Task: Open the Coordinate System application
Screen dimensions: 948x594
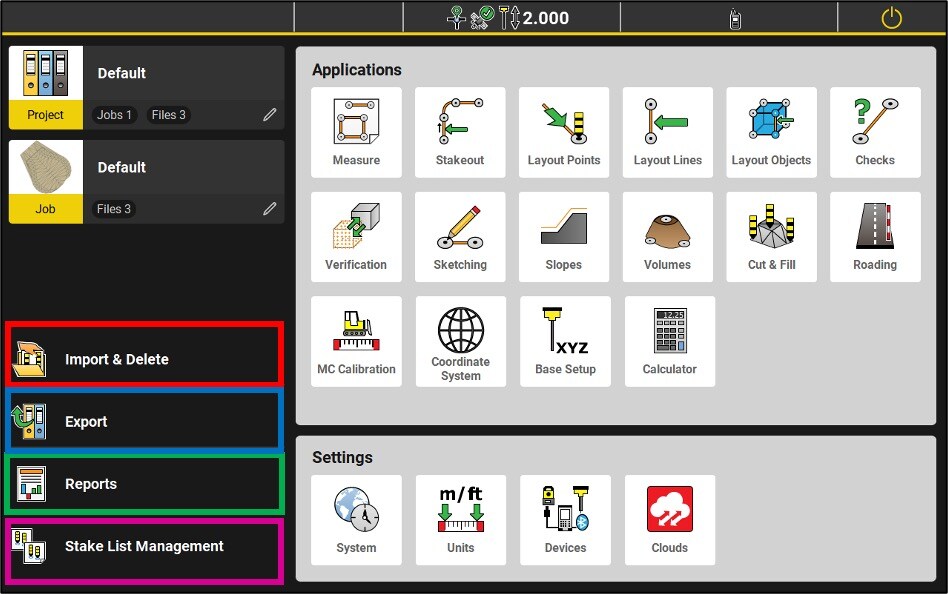Action: [460, 341]
